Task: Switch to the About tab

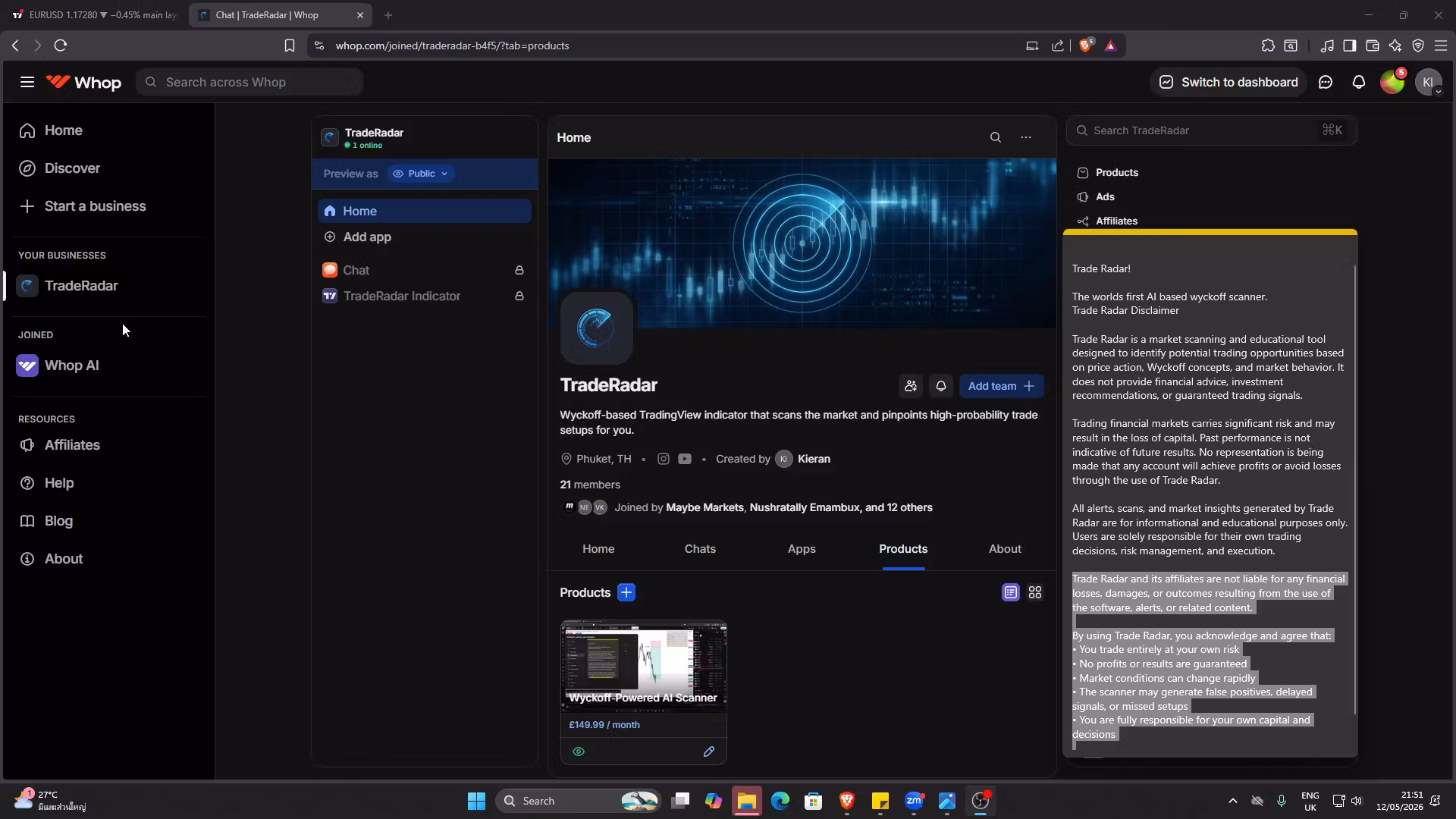Action: 1005,549
